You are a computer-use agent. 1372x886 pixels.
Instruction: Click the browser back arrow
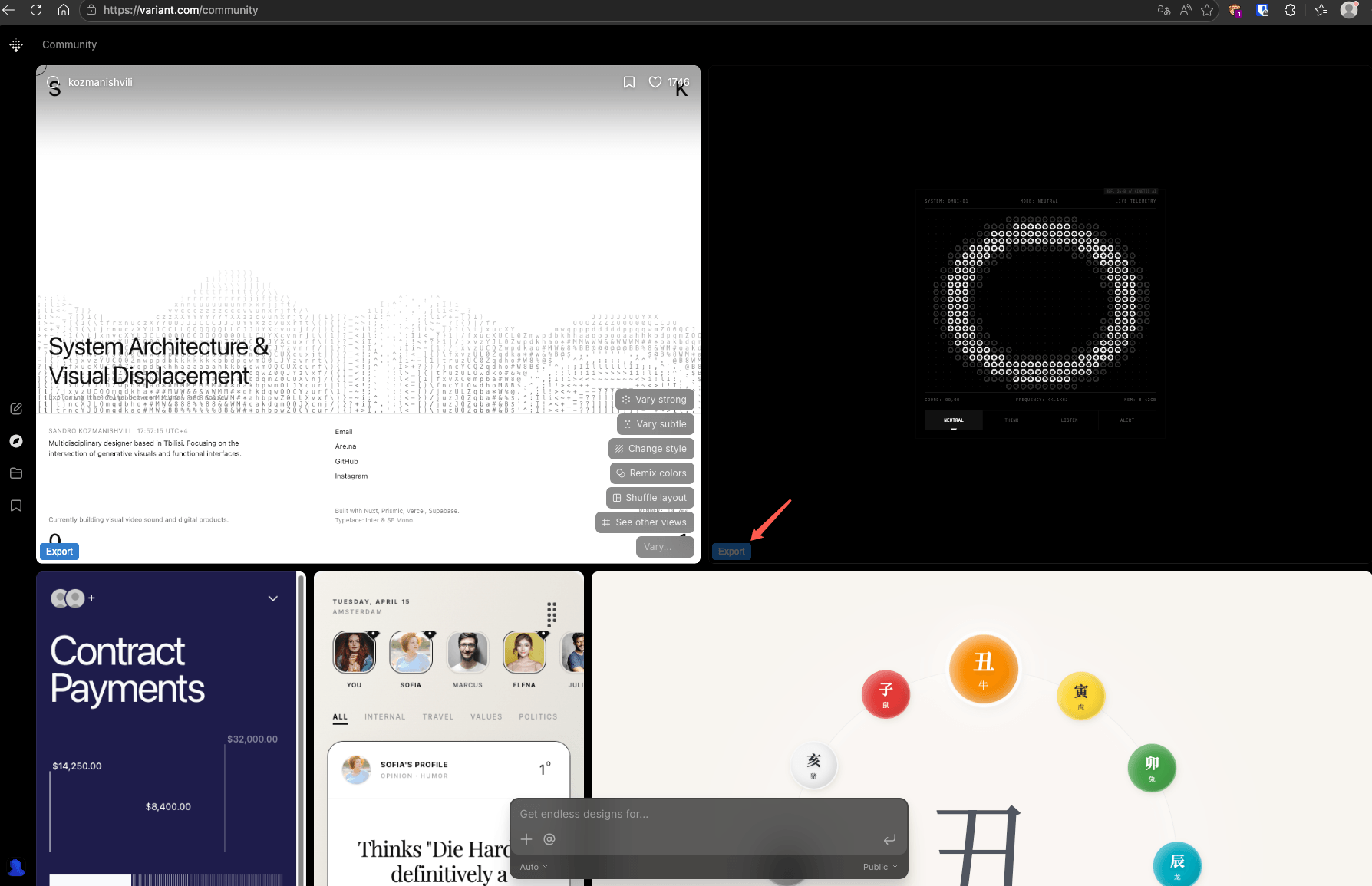pyautogui.click(x=9, y=10)
